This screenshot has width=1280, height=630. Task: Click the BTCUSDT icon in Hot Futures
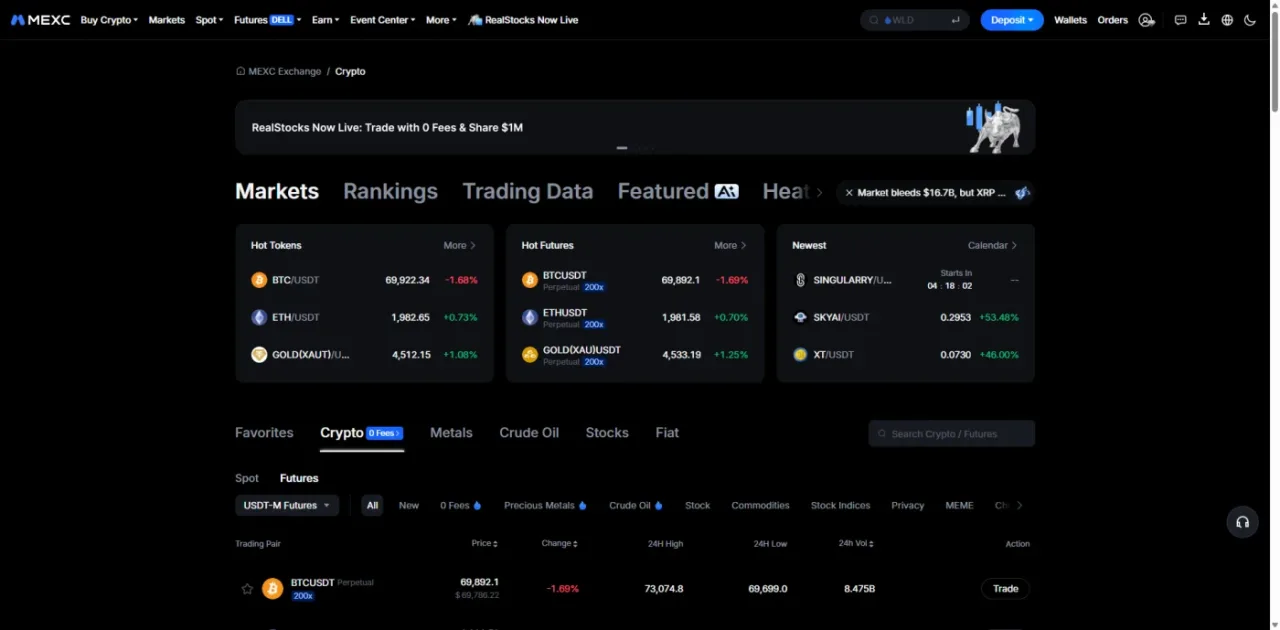530,280
